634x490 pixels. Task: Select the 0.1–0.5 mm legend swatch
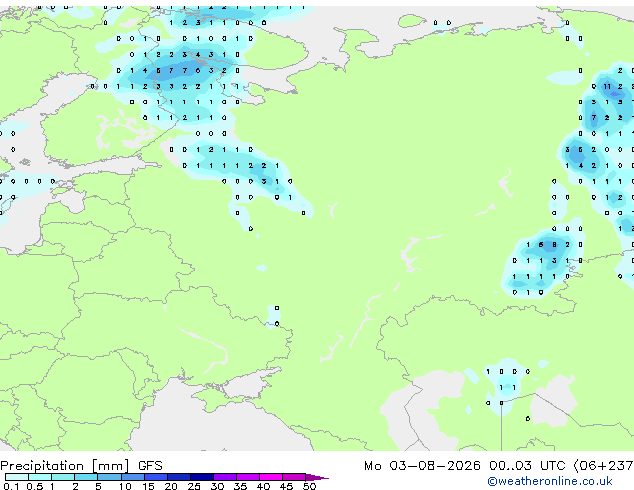[x=17, y=477]
